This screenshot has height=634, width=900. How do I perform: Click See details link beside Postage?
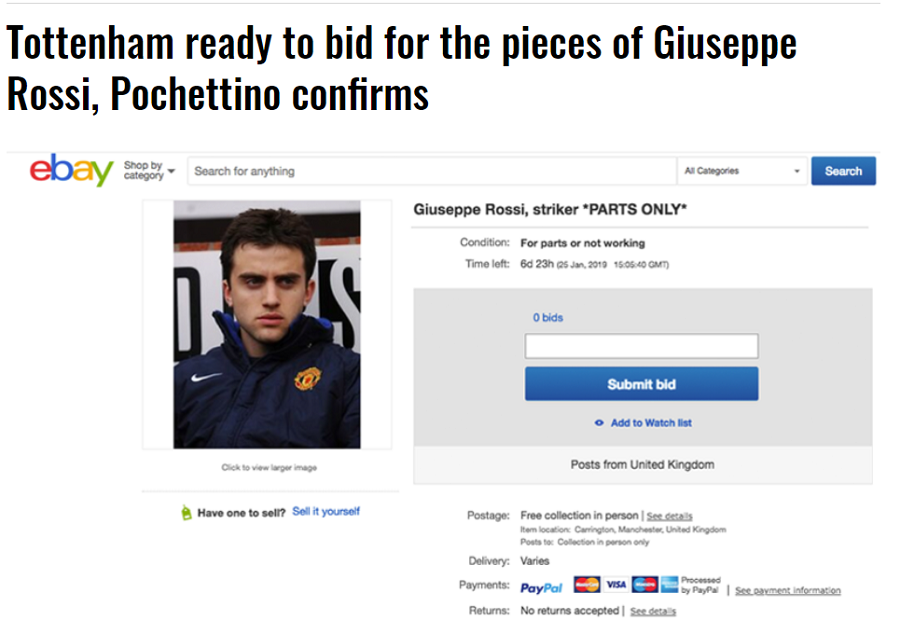pyautogui.click(x=669, y=516)
